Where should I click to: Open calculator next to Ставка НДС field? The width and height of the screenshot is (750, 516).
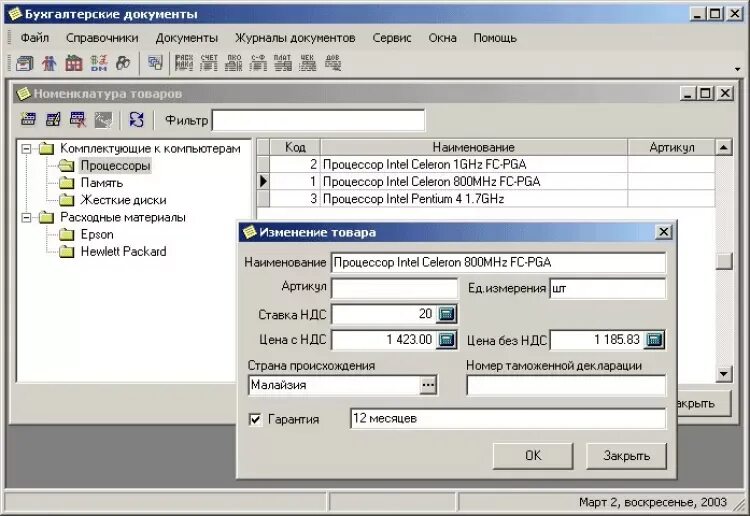pos(447,314)
